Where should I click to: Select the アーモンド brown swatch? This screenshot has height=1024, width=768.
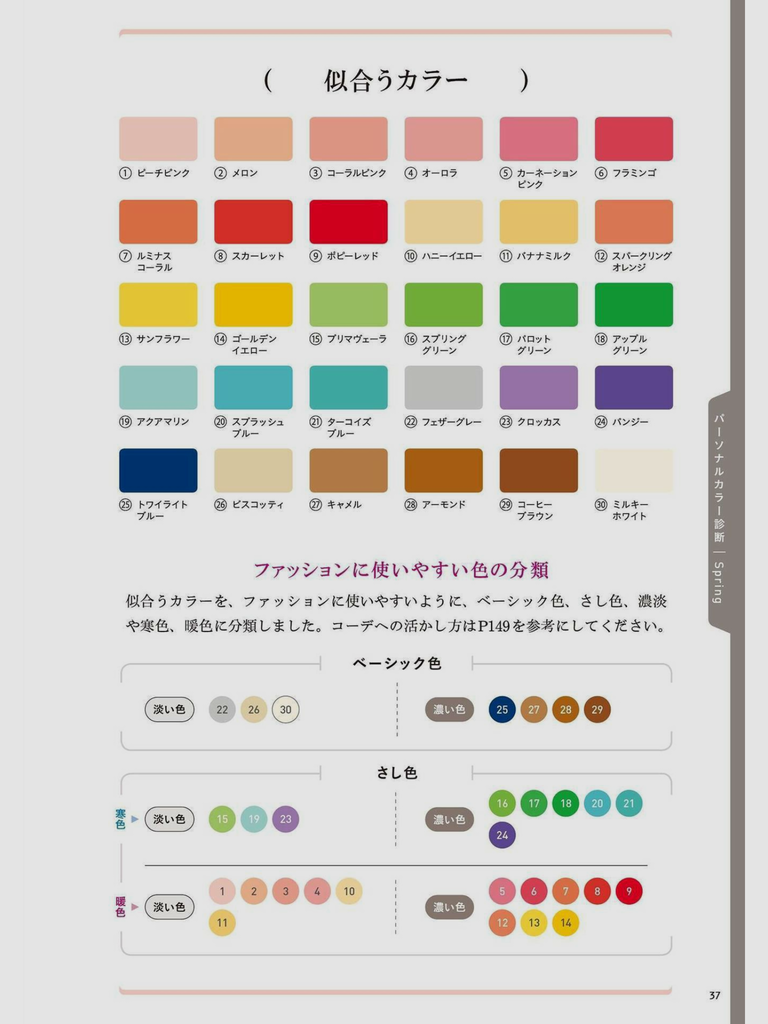443,470
